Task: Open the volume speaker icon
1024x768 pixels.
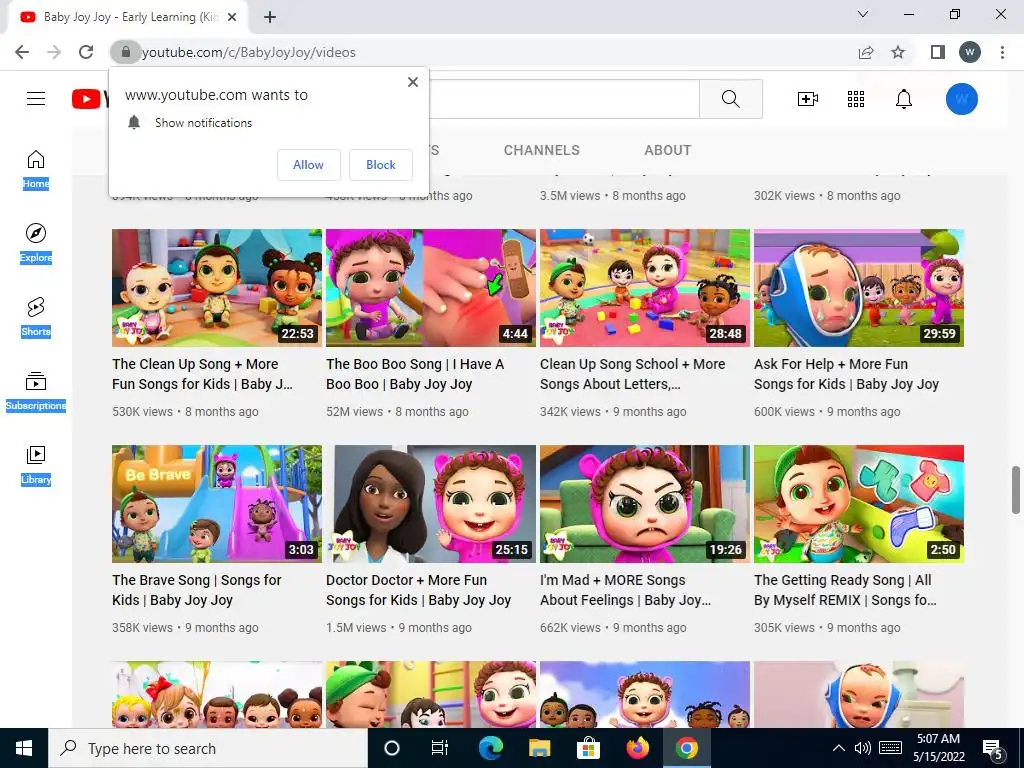Action: coord(863,748)
